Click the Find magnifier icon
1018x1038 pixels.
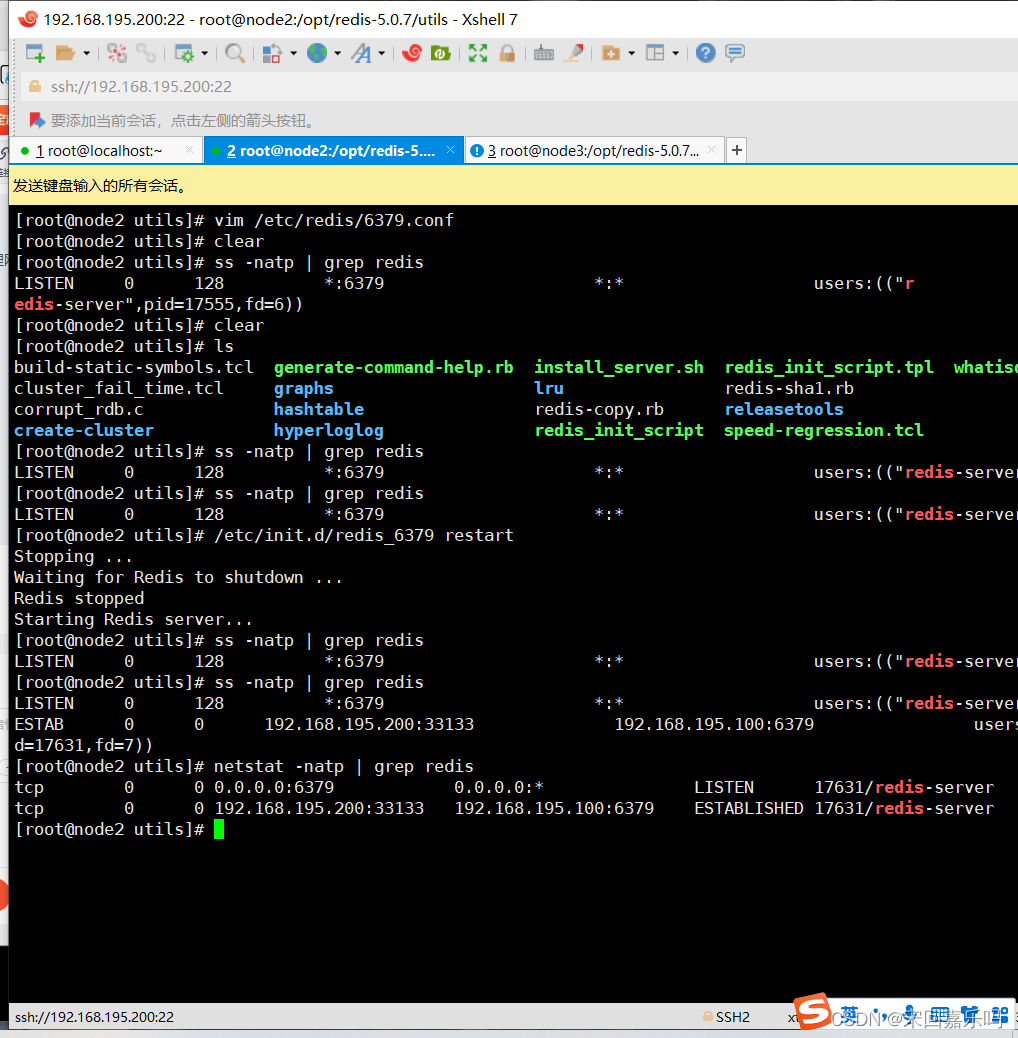click(x=235, y=53)
